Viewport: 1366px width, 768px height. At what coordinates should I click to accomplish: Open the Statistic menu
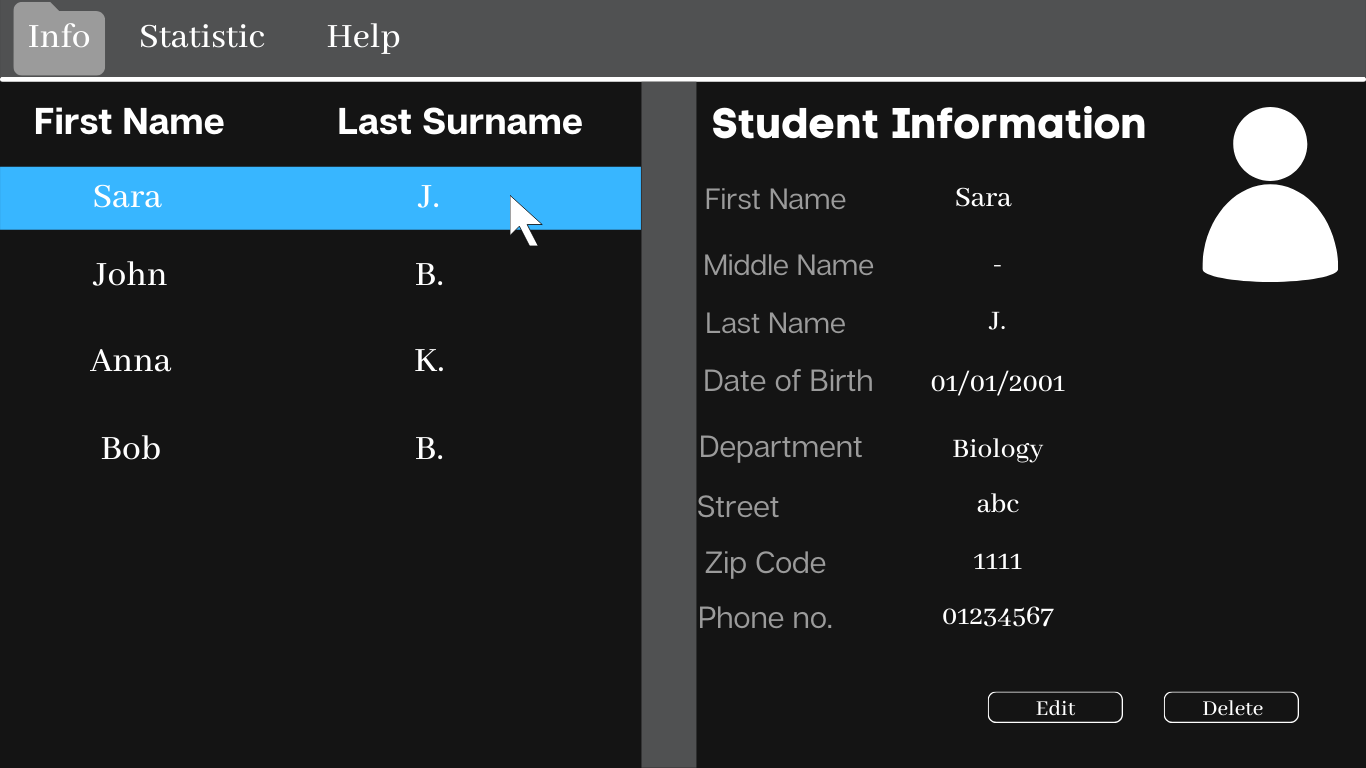pyautogui.click(x=202, y=38)
